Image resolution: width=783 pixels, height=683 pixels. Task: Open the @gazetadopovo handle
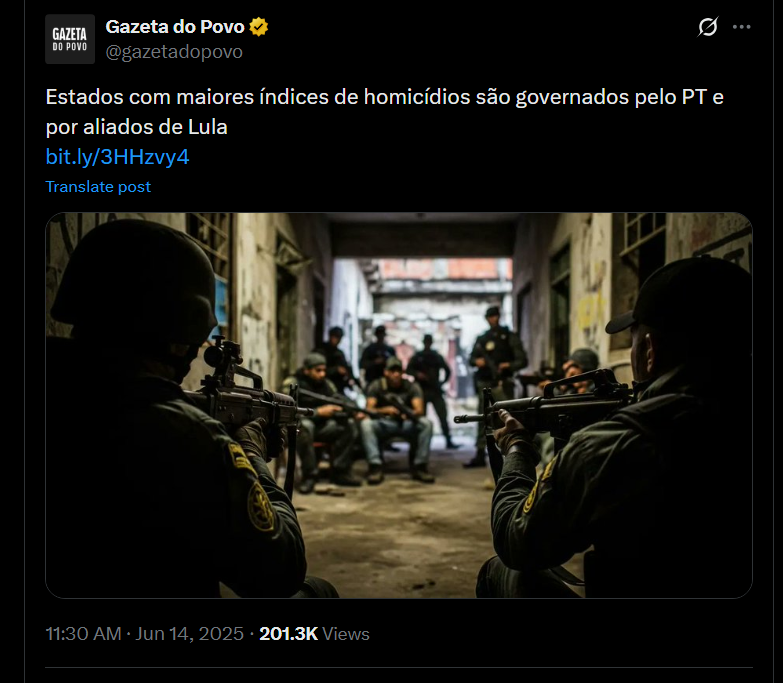pyautogui.click(x=174, y=51)
